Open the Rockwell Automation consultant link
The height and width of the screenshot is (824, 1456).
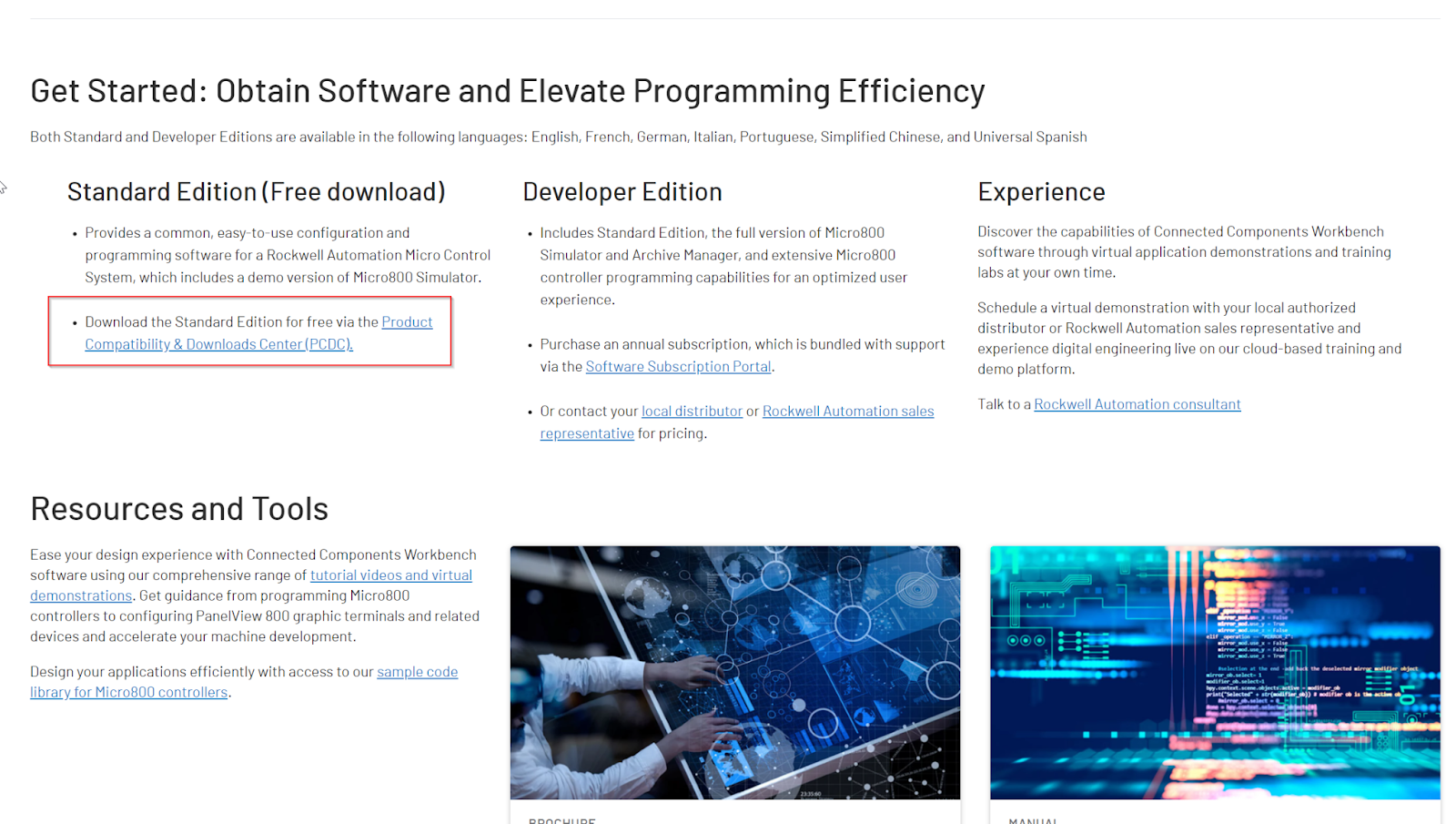(x=1137, y=404)
